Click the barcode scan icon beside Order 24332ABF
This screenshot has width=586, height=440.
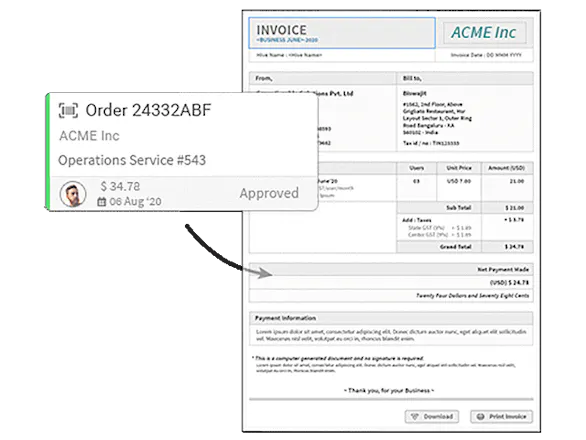[68, 110]
